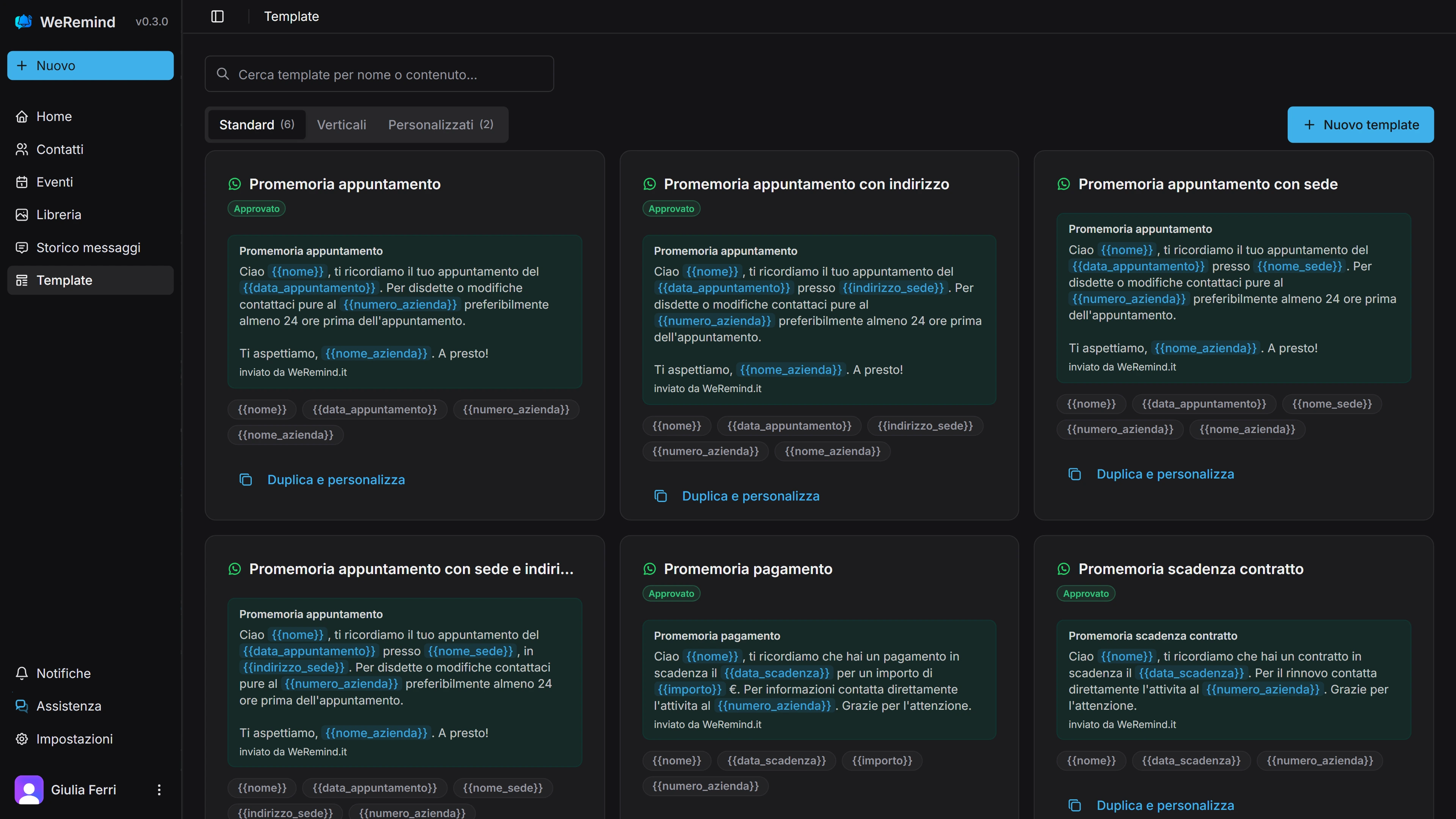Duplicate Promemoria appuntamento con indirizzo template
Viewport: 1456px width, 819px height.
(x=737, y=496)
